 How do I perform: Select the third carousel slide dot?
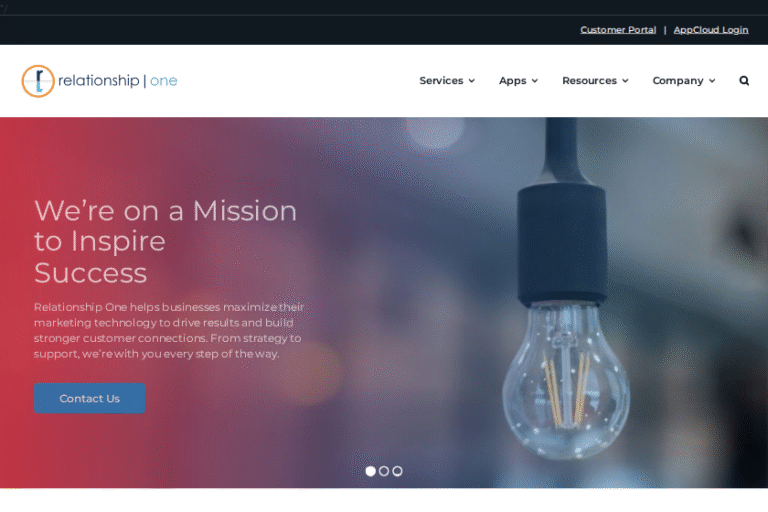pos(397,471)
